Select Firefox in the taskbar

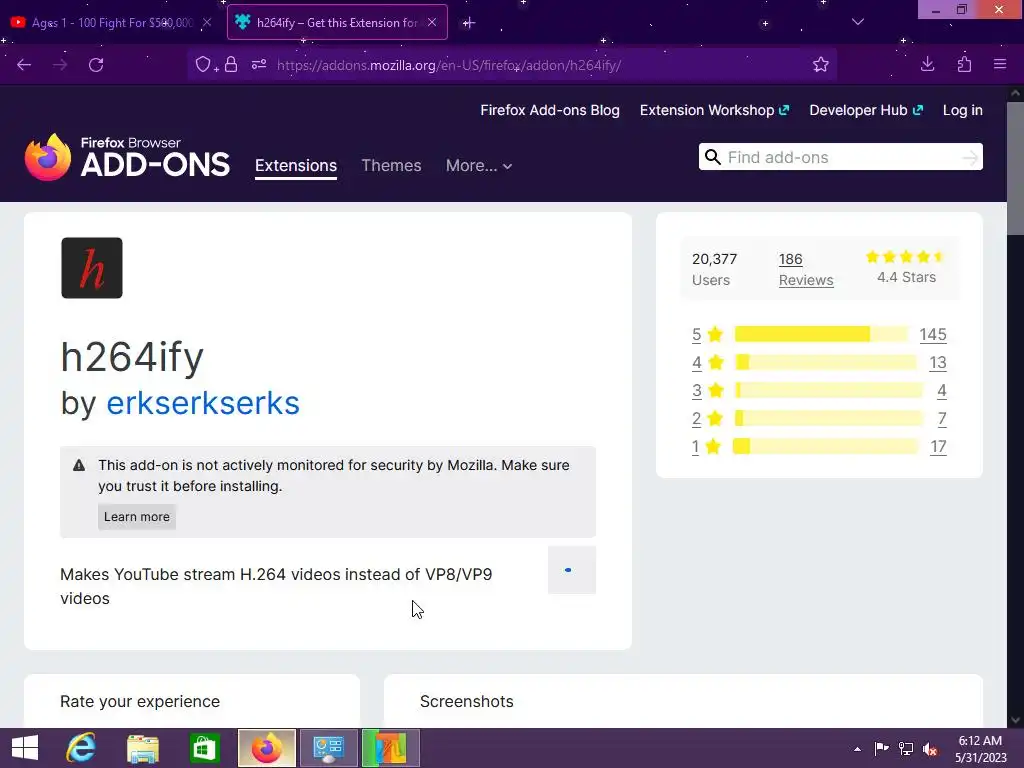pyautogui.click(x=266, y=748)
